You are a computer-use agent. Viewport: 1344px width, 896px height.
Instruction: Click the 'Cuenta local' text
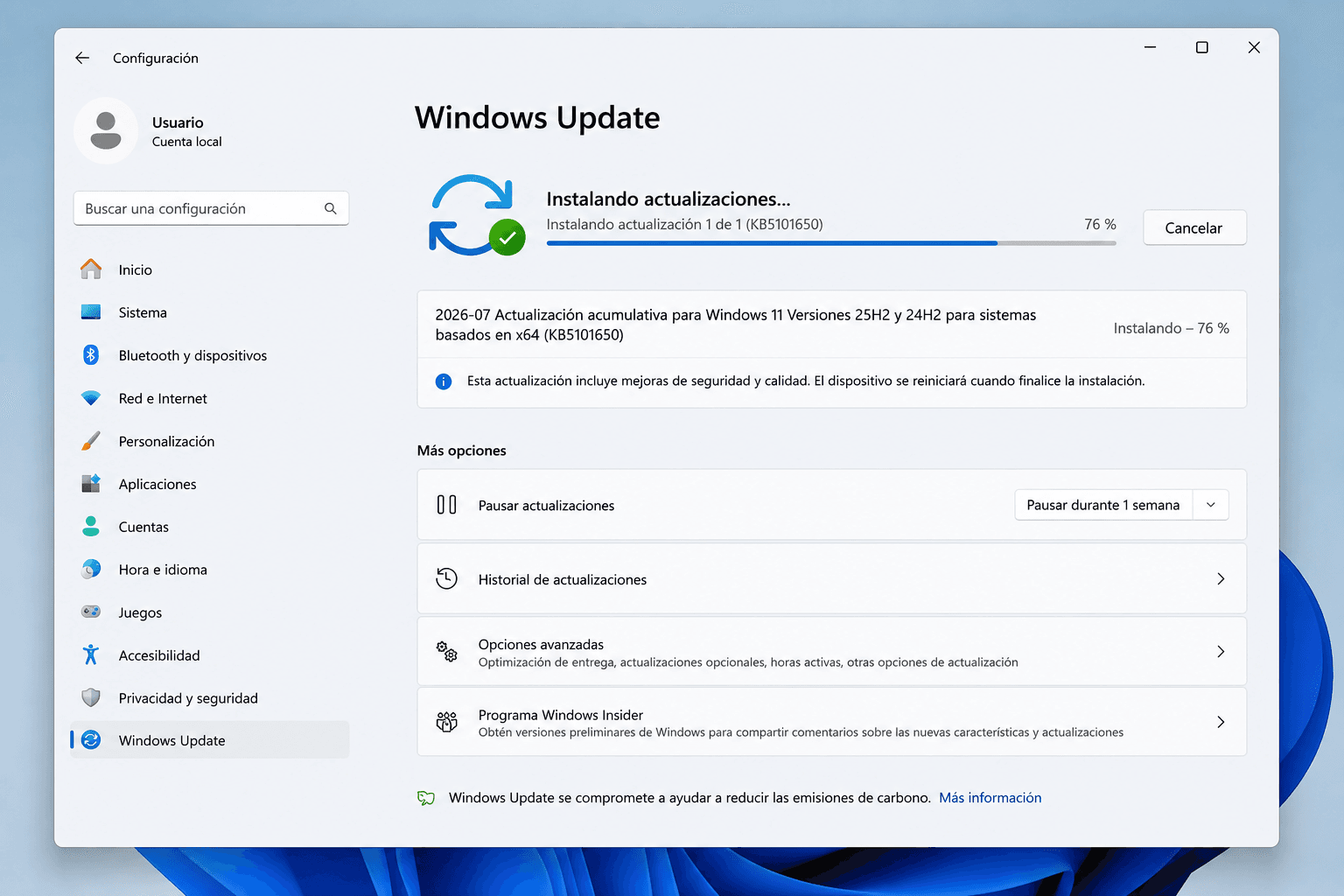(187, 142)
